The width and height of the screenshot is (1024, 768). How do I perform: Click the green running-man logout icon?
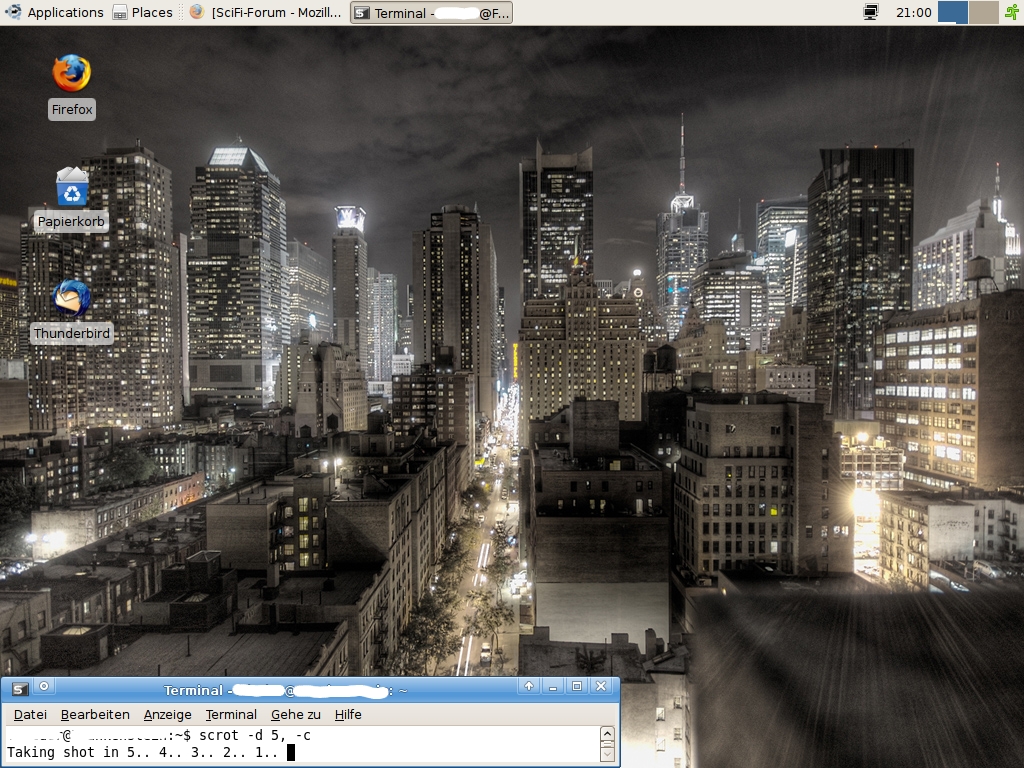click(x=1011, y=12)
